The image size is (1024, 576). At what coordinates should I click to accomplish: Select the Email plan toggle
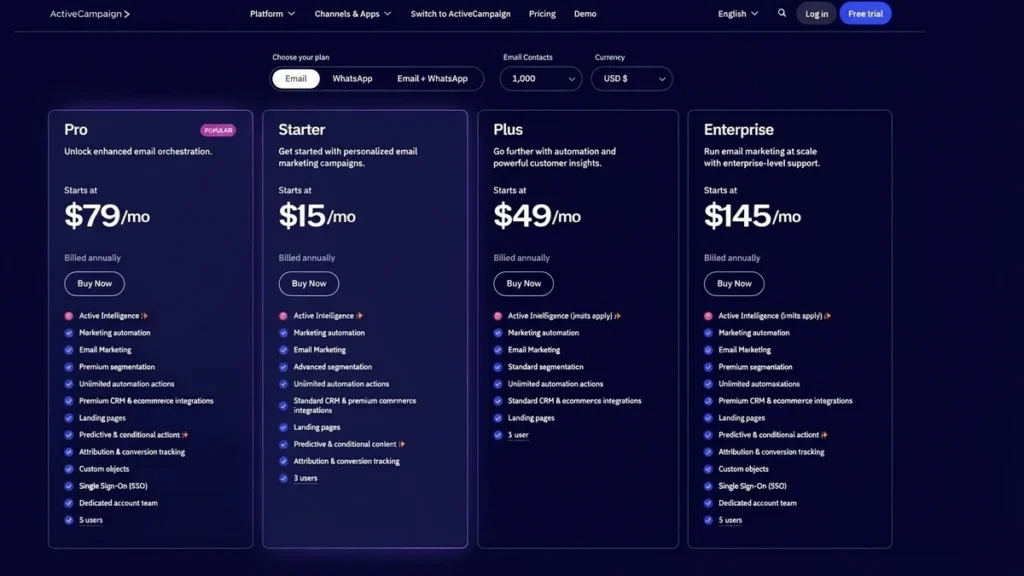point(296,78)
